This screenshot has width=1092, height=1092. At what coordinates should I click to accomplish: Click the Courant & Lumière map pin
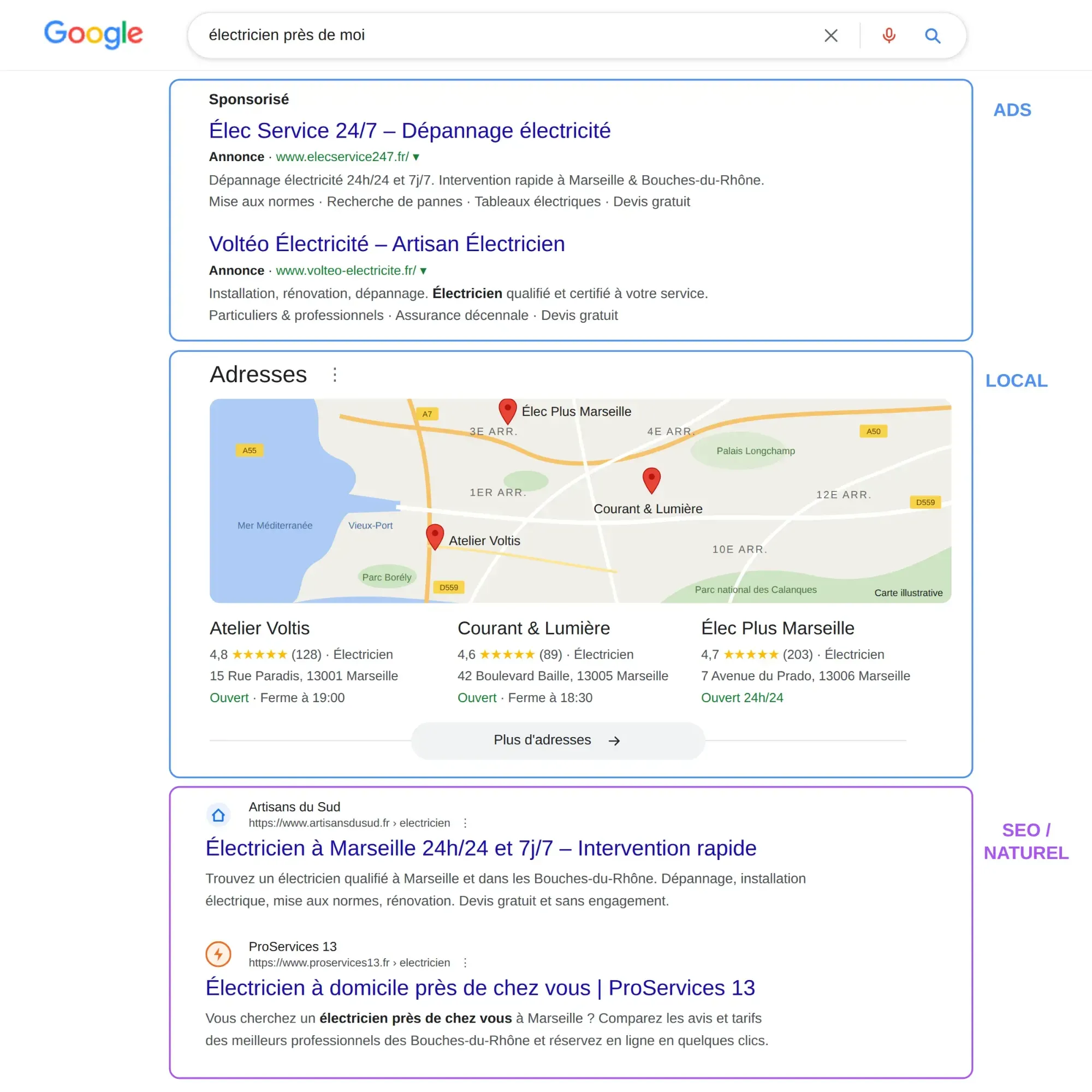[652, 480]
